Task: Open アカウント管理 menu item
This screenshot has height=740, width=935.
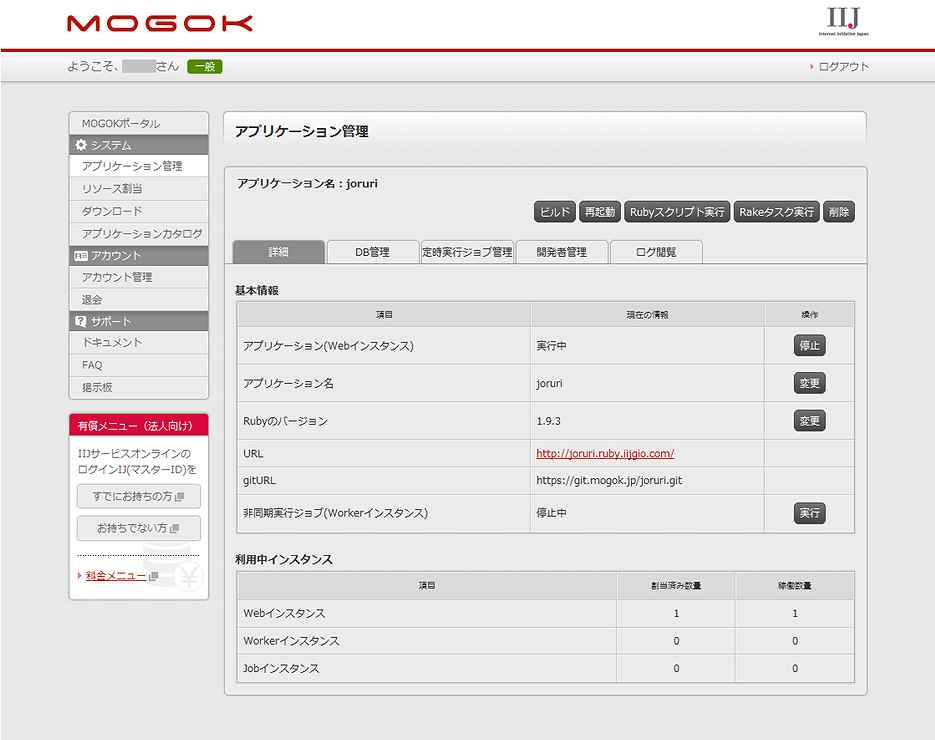Action: pyautogui.click(x=139, y=277)
